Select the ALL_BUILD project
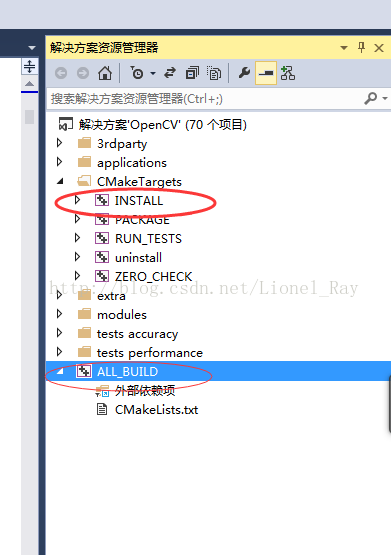The height and width of the screenshot is (555, 391). click(127, 372)
